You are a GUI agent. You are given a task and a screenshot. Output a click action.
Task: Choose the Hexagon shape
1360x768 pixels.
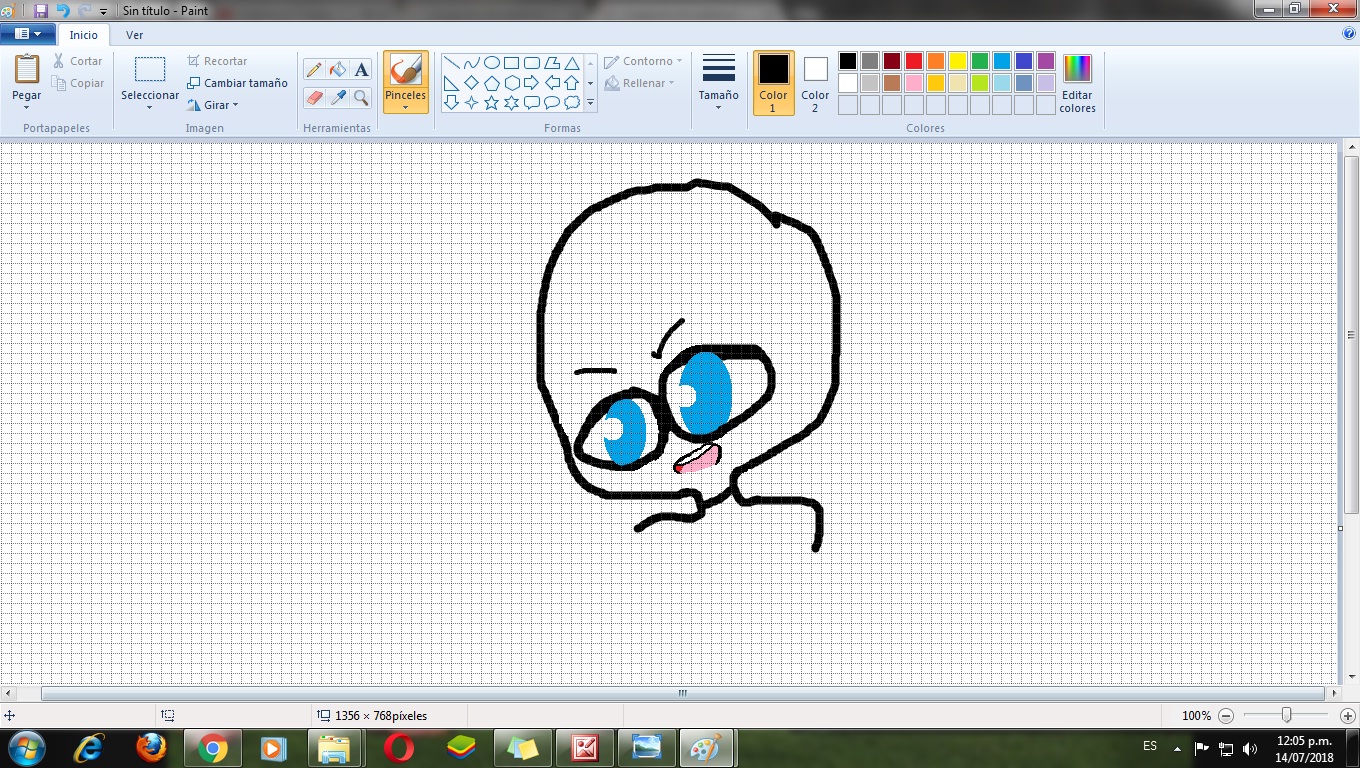point(512,83)
